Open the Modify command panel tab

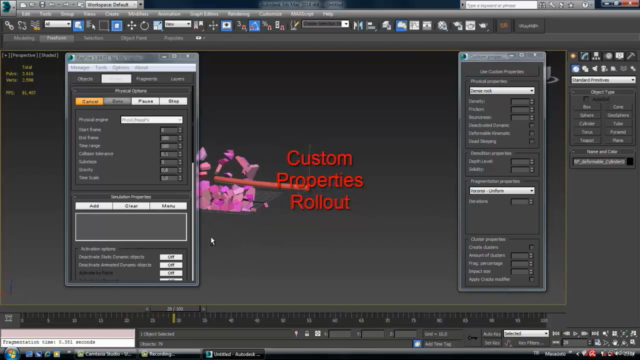point(585,56)
